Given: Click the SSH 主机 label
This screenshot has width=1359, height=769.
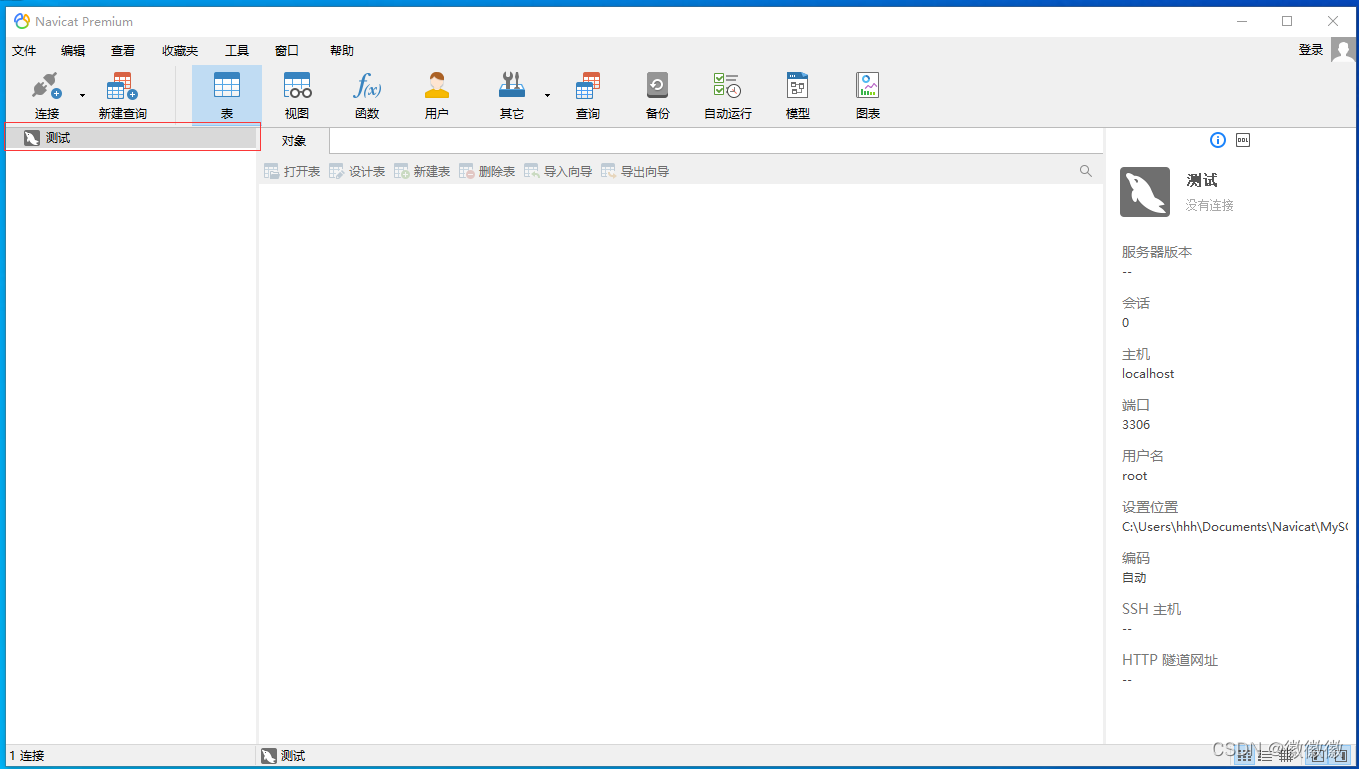Looking at the screenshot, I should pyautogui.click(x=1152, y=609).
